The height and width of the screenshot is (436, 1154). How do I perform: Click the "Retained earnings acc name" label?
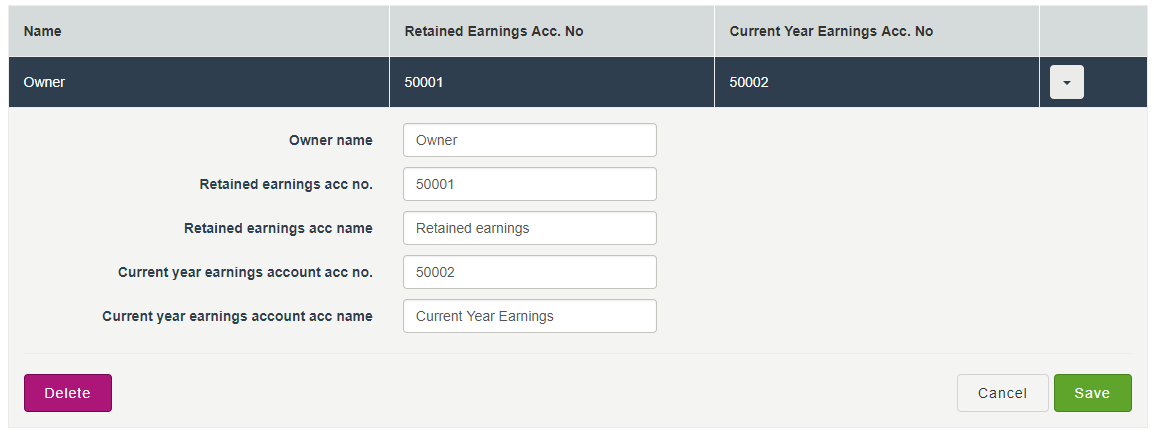click(278, 228)
